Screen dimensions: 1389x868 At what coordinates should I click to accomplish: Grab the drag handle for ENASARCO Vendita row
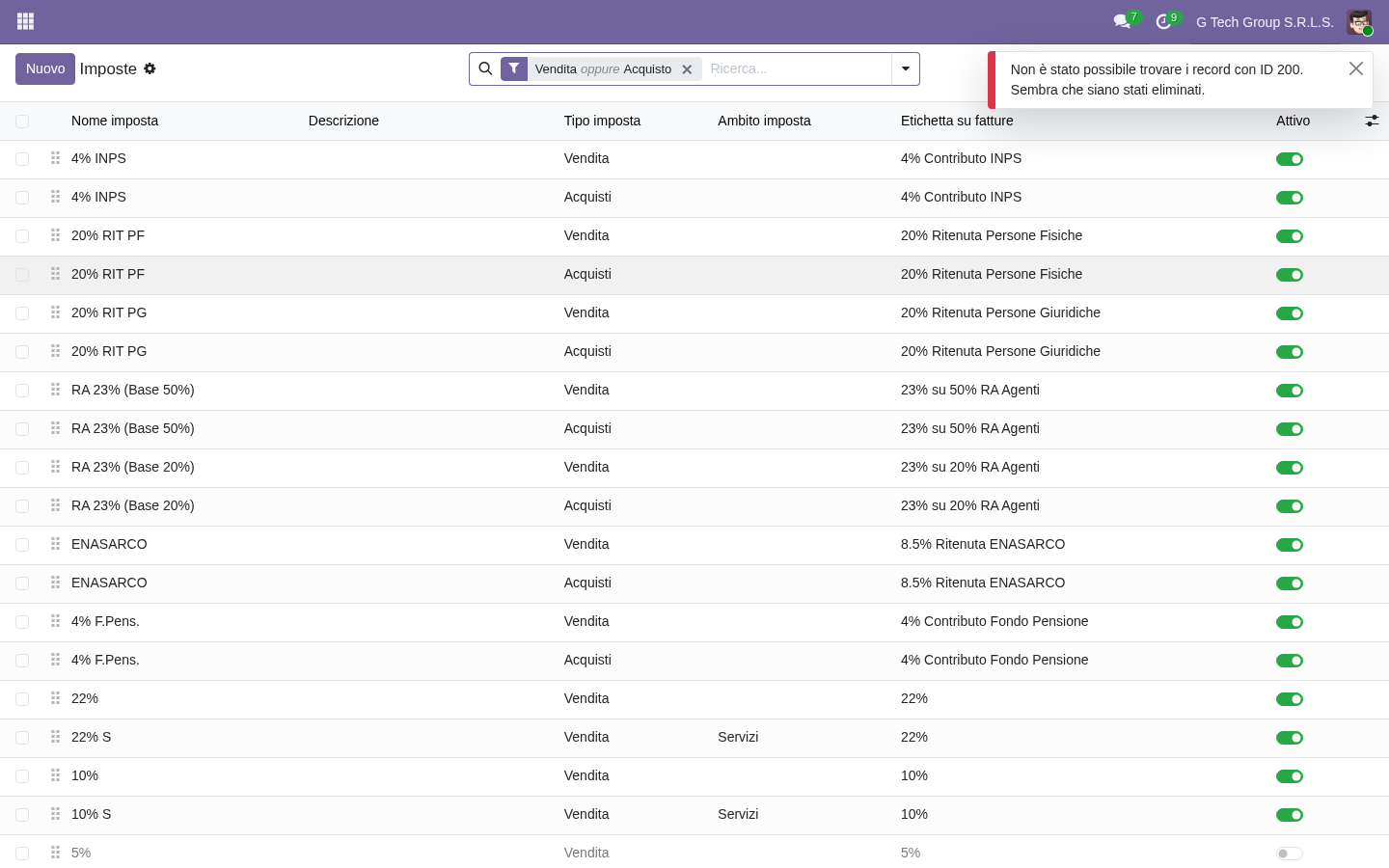tap(55, 544)
